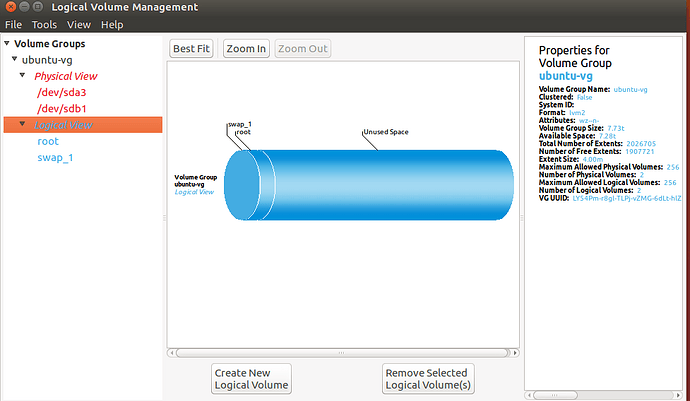Collapse the Physical View disclosure triangle

click(x=22, y=75)
